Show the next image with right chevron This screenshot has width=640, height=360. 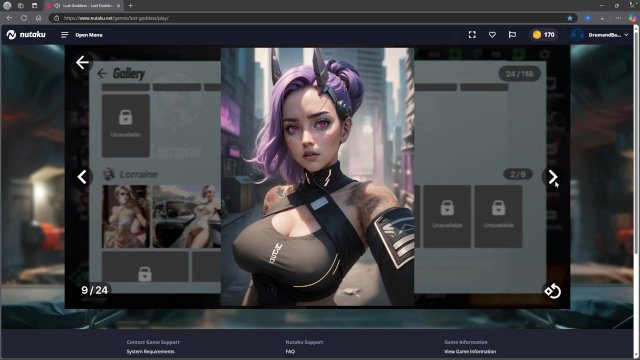coord(553,177)
